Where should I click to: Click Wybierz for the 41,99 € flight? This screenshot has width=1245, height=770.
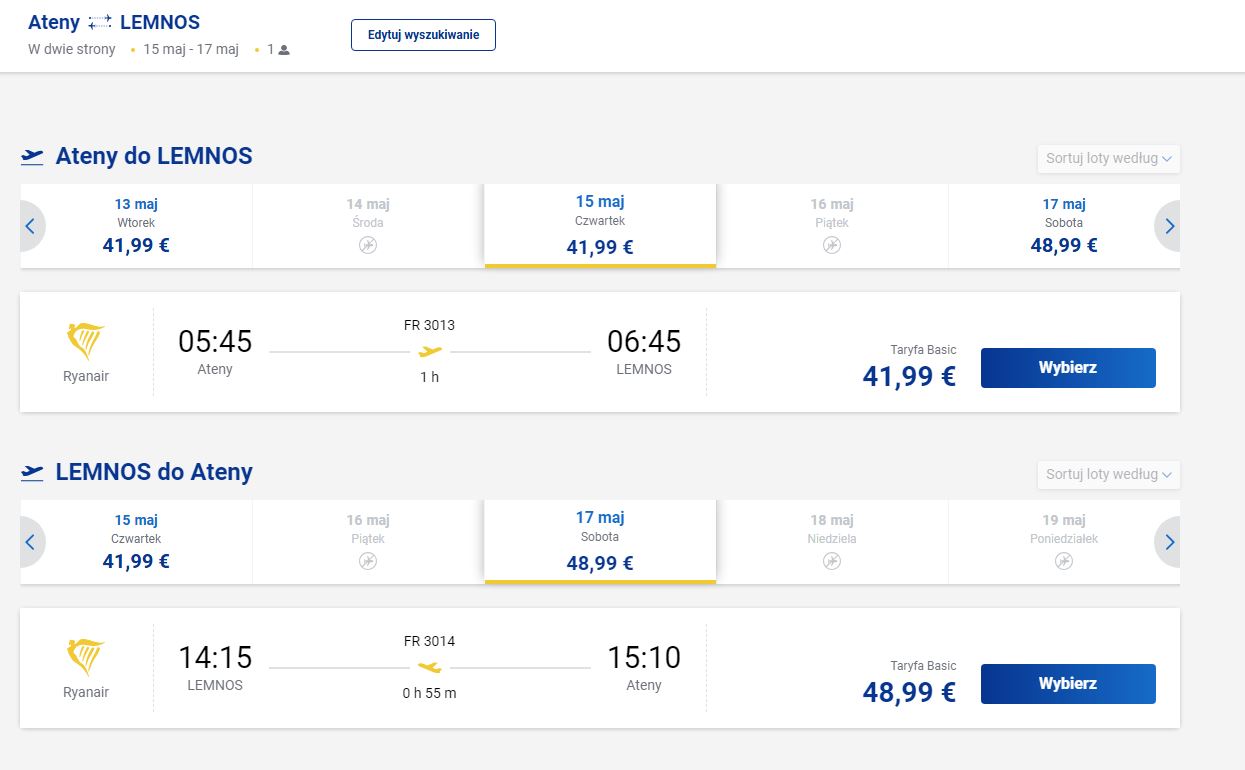pos(1068,368)
